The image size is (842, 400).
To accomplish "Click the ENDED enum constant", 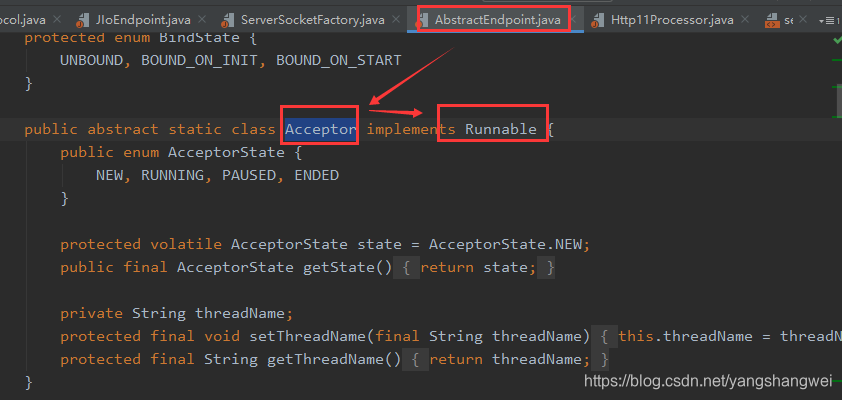I will 316,176.
